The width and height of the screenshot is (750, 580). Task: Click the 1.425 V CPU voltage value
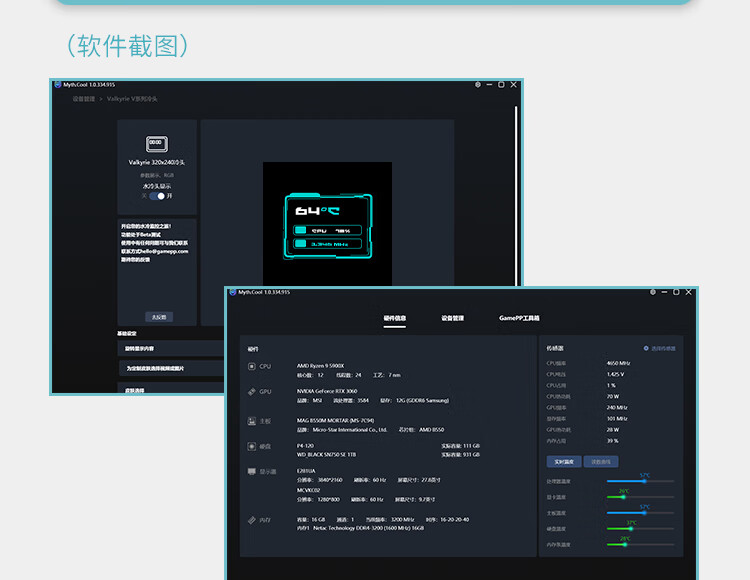[615, 374]
